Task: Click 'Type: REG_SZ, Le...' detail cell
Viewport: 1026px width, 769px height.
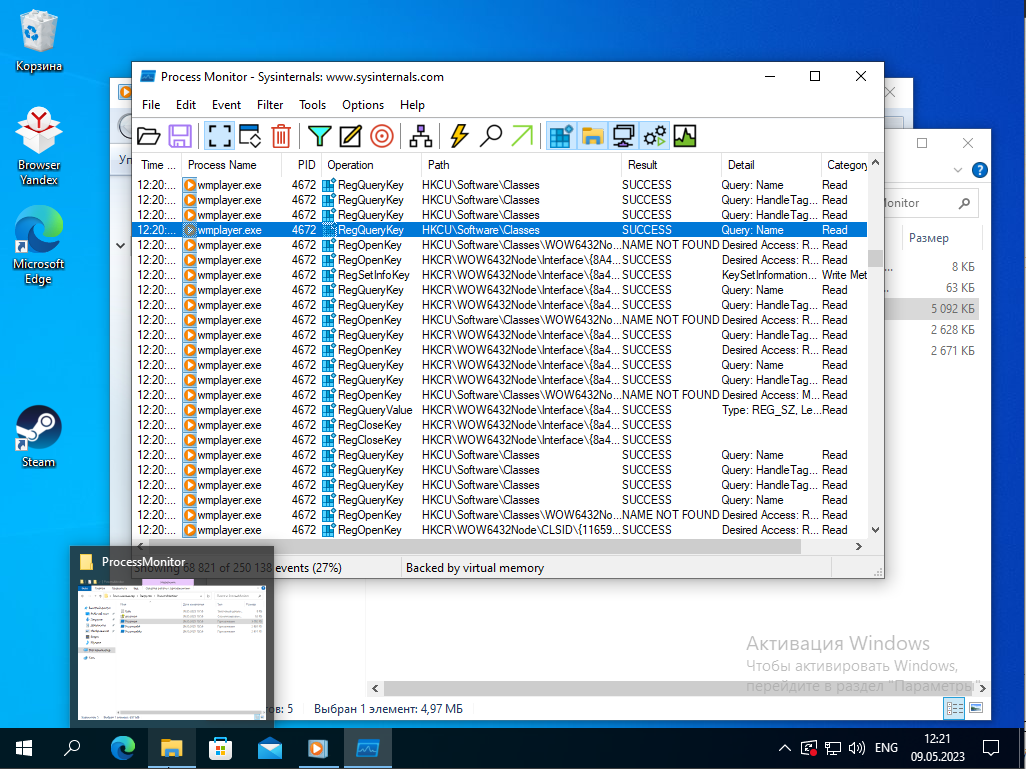Action: tap(771, 410)
